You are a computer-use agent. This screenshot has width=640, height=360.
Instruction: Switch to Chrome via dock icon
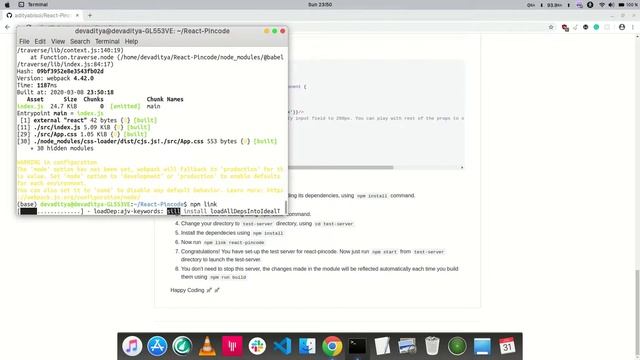click(332, 346)
